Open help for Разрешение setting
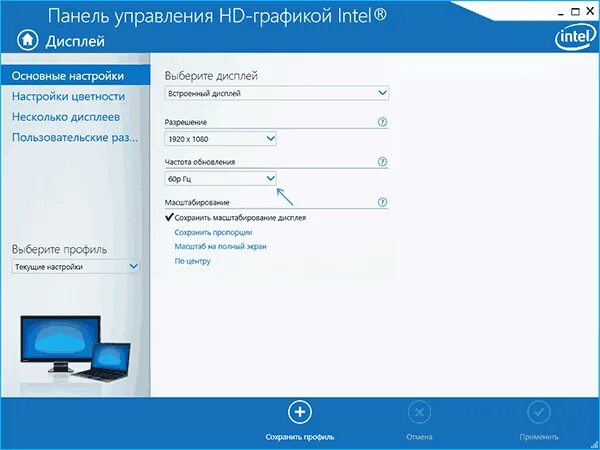 pos(382,122)
